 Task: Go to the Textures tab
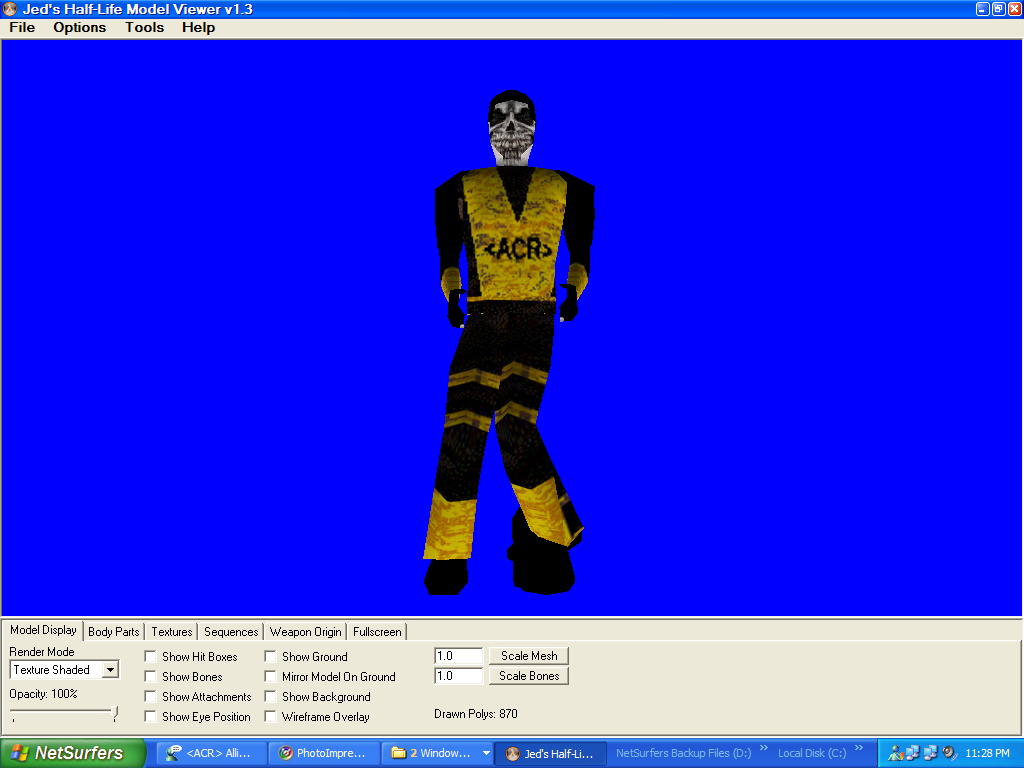172,632
